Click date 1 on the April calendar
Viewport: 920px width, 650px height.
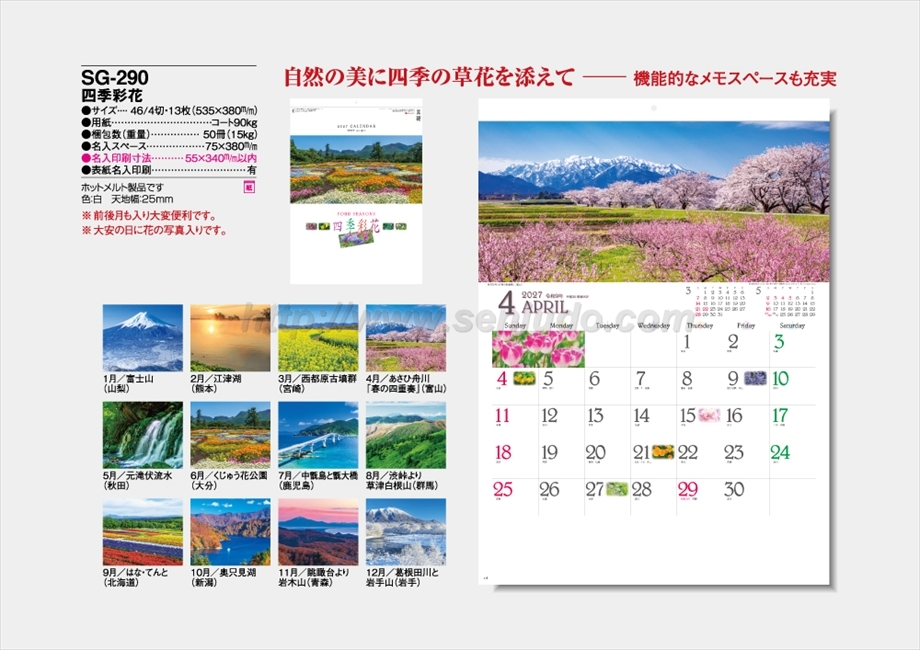point(687,341)
